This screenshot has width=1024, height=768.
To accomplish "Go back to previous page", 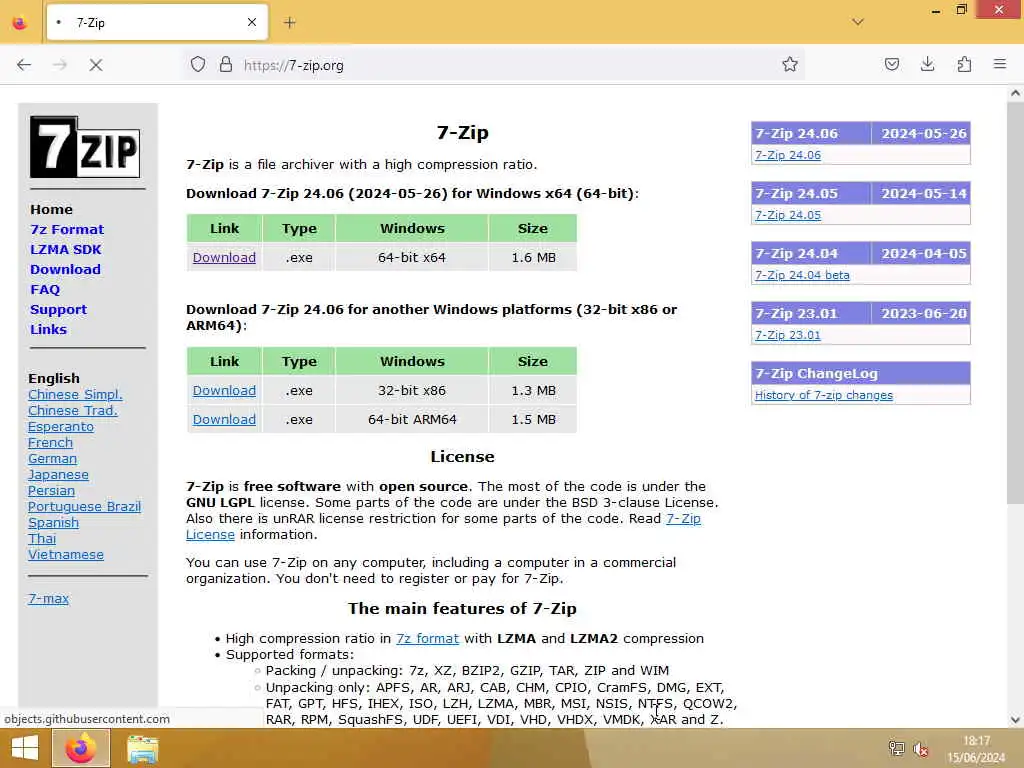I will (24, 65).
